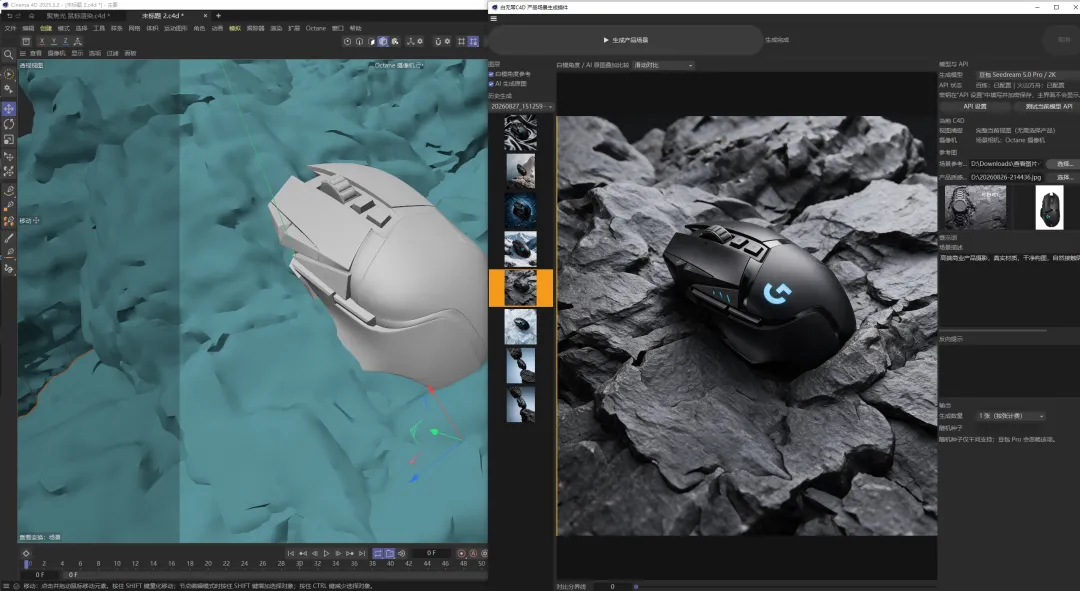Viewport: 1080px width, 591px height.
Task: Uncheck the AI generated image checkbox
Action: tap(491, 83)
